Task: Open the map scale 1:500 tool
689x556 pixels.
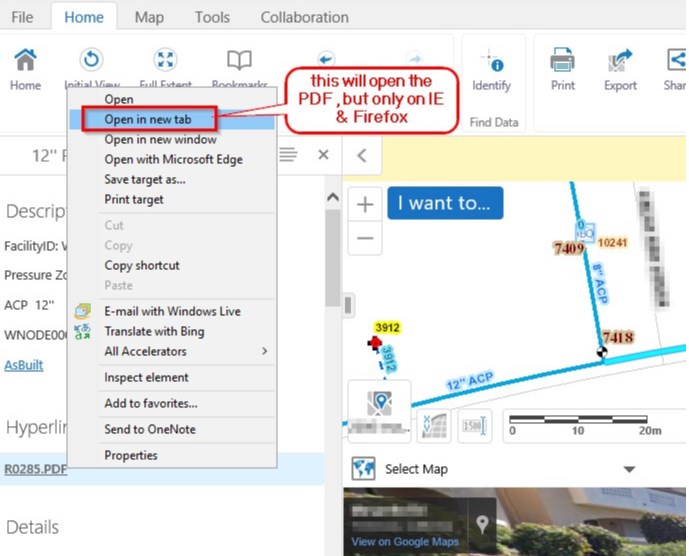Action: [475, 425]
